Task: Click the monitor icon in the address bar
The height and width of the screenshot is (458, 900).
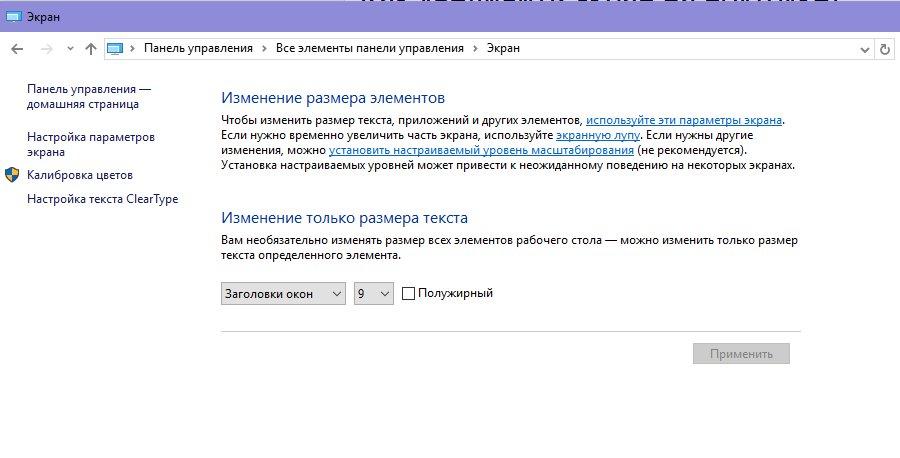Action: tap(115, 48)
